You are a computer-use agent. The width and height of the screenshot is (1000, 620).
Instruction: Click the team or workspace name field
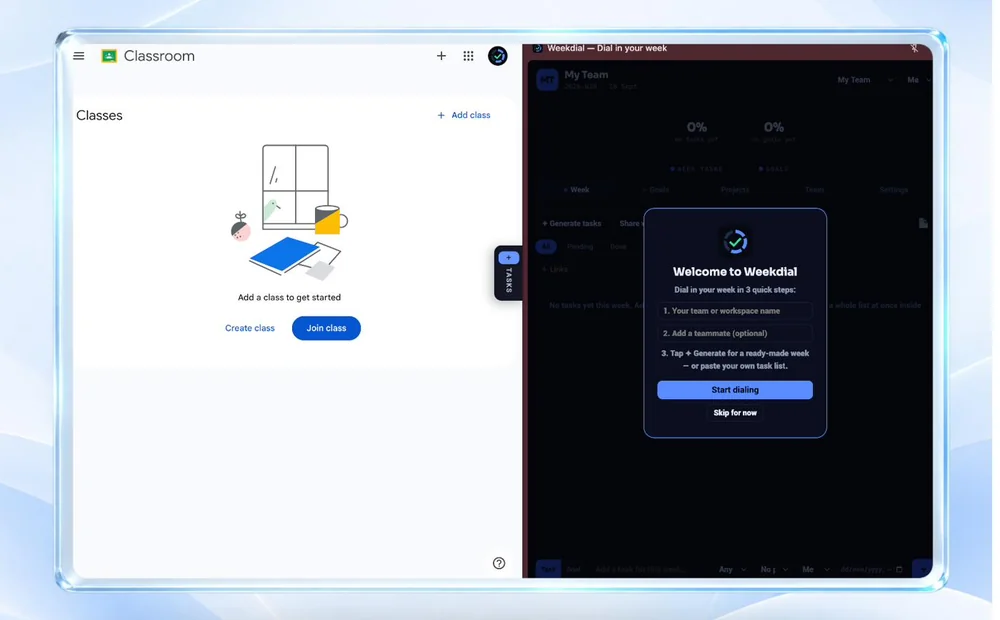pos(735,311)
